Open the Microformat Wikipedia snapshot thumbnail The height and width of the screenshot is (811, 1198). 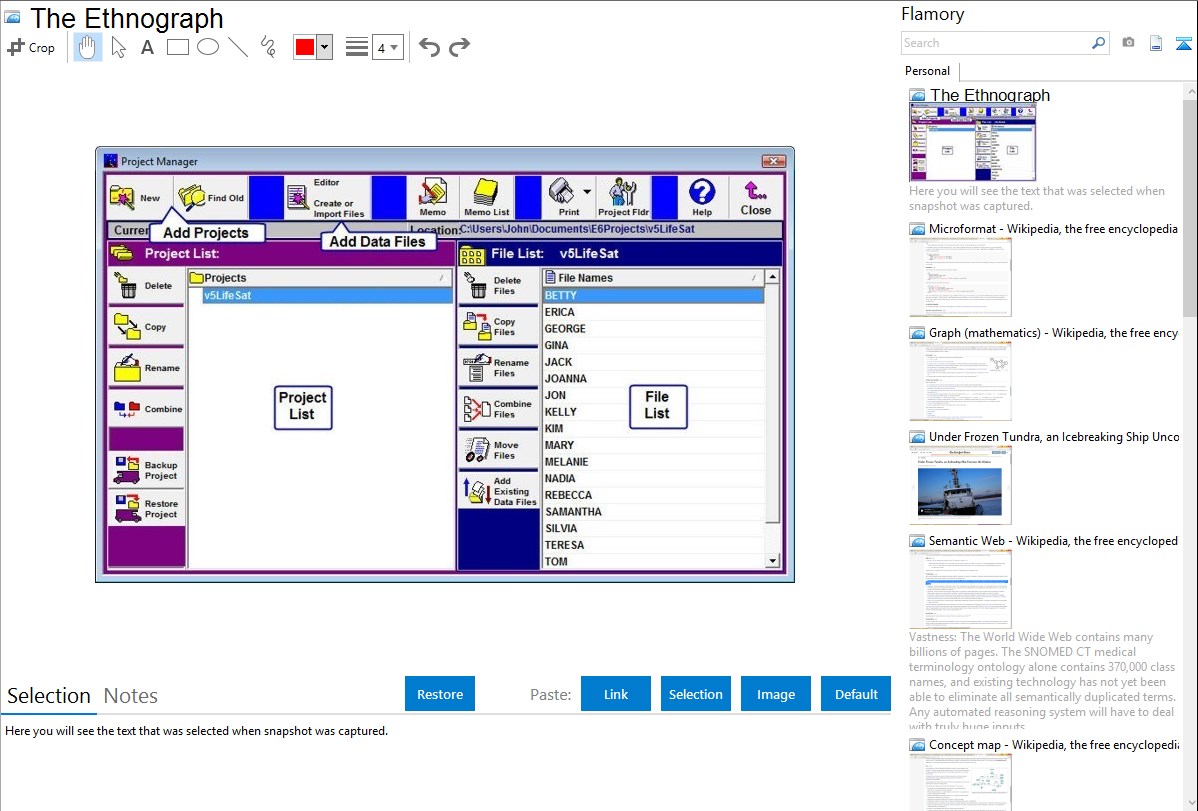pos(960,277)
